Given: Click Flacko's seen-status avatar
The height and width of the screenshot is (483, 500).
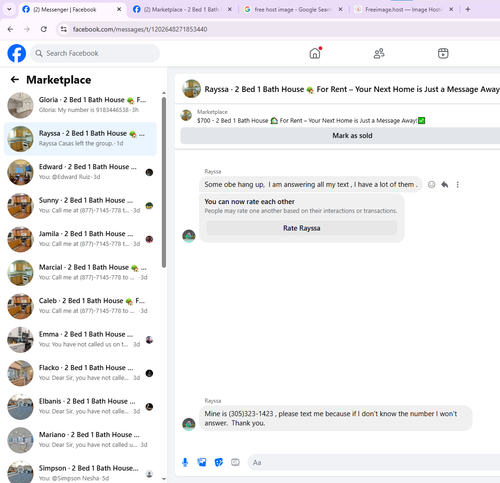Looking at the screenshot, I should click(149, 373).
